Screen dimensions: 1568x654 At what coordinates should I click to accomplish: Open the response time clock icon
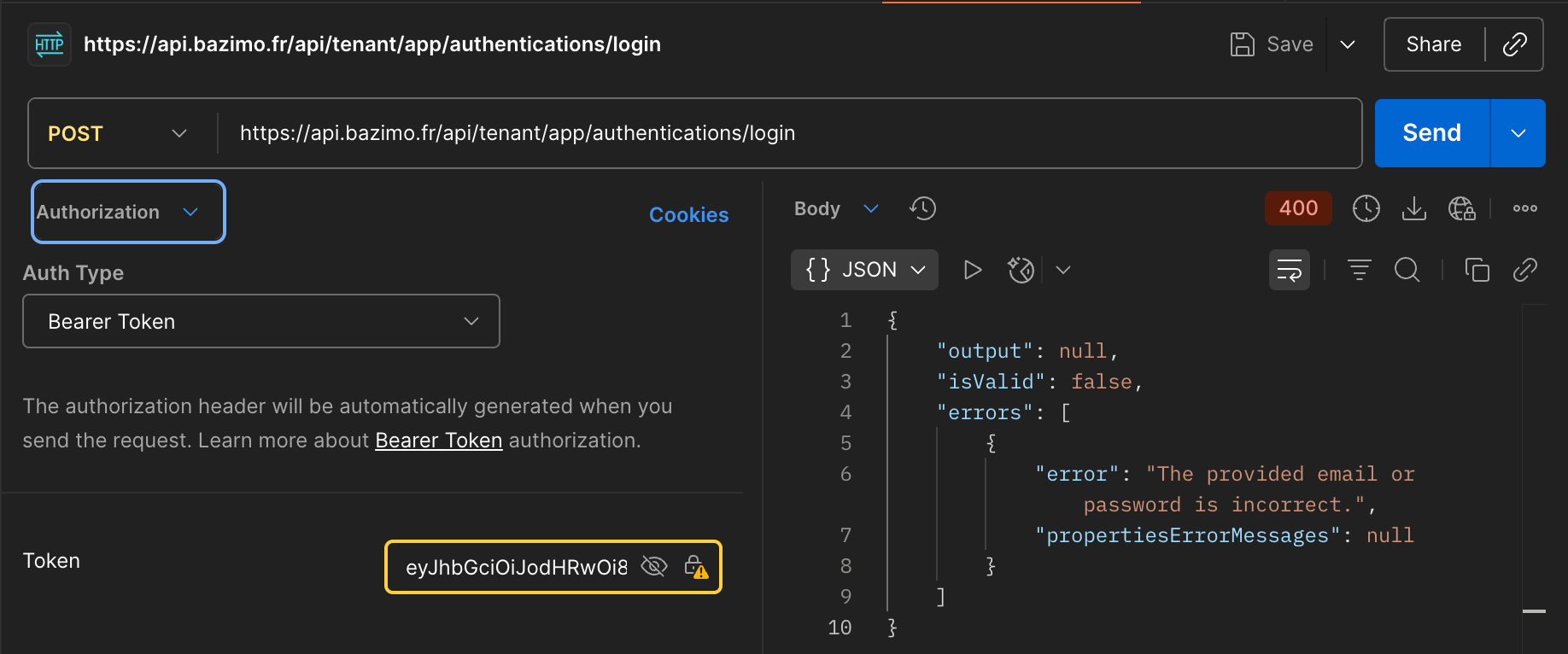click(x=1366, y=208)
